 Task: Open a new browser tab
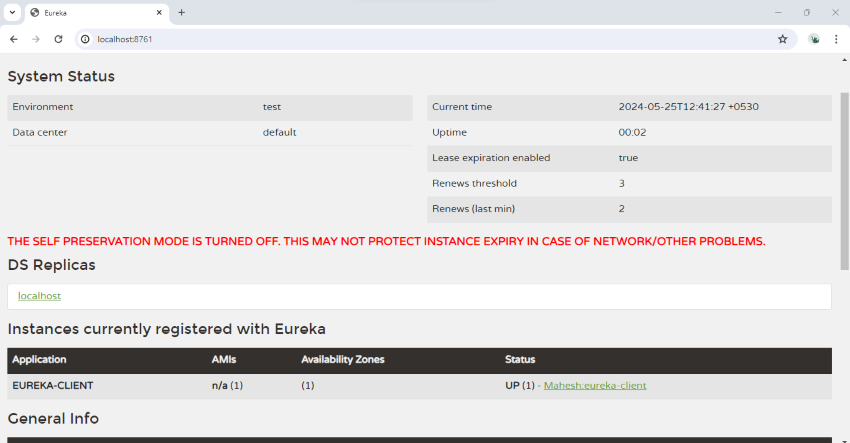[182, 12]
